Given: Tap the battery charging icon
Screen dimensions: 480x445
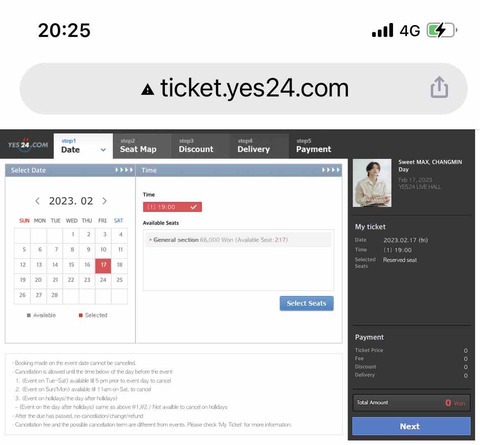Looking at the screenshot, I should tap(442, 31).
